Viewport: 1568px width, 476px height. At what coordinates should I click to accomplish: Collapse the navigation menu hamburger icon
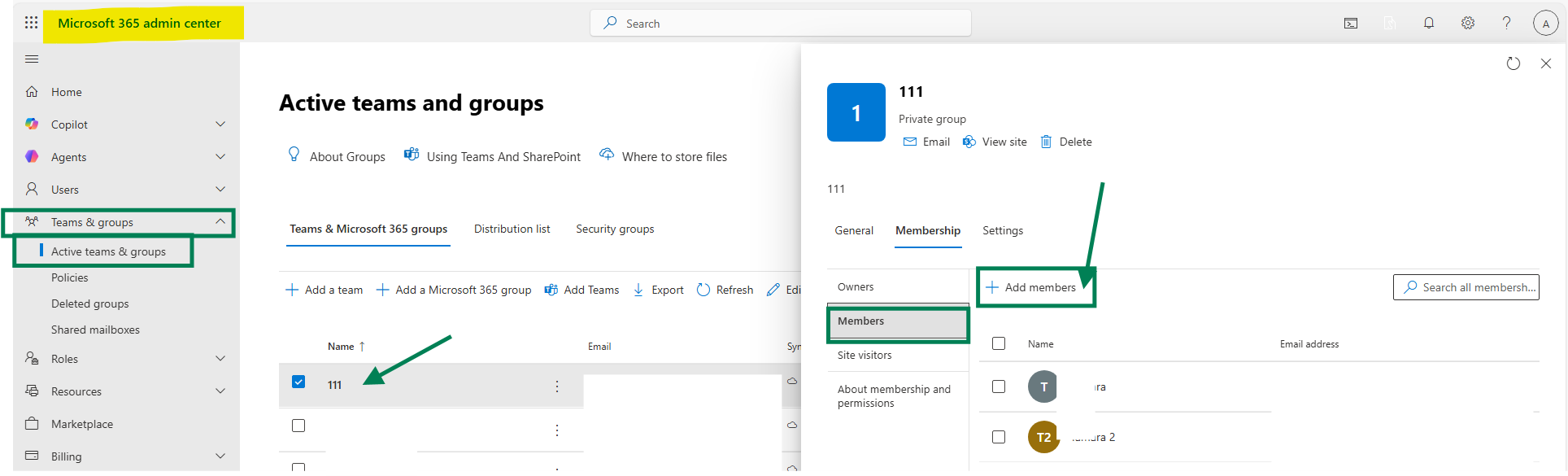pyautogui.click(x=32, y=59)
